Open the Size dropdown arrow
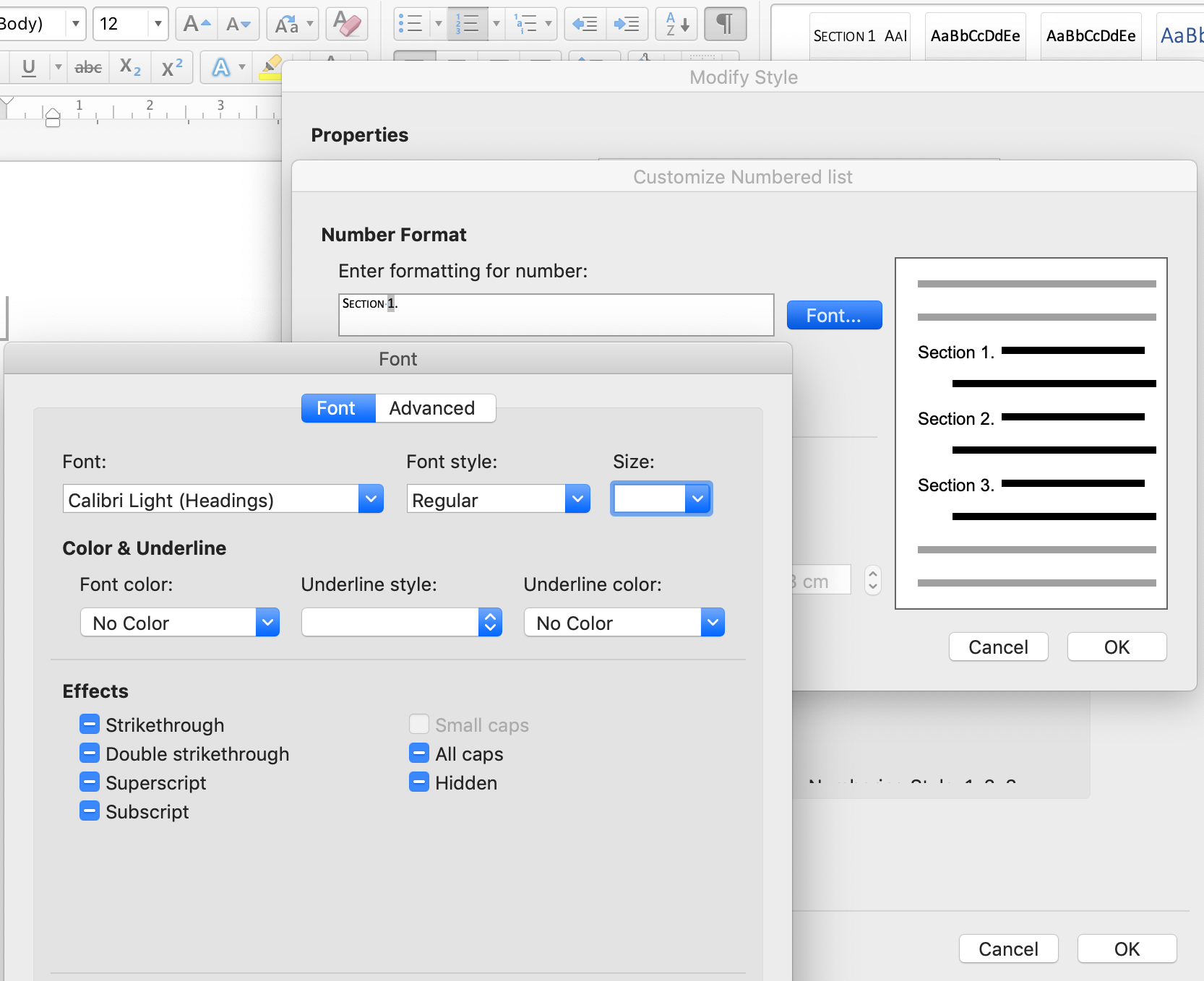 (x=697, y=498)
